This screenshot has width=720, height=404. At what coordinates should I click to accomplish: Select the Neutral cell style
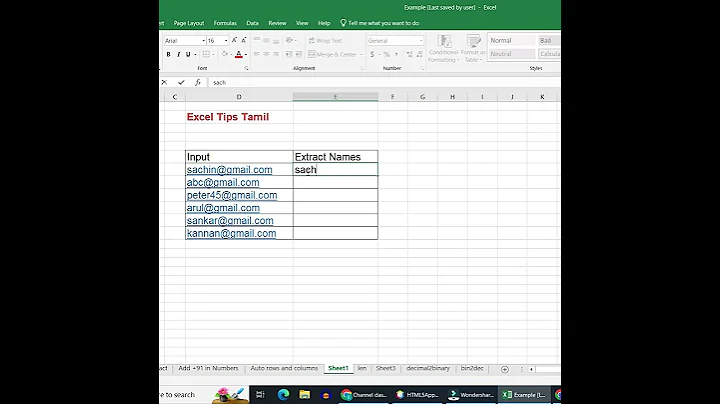512,54
